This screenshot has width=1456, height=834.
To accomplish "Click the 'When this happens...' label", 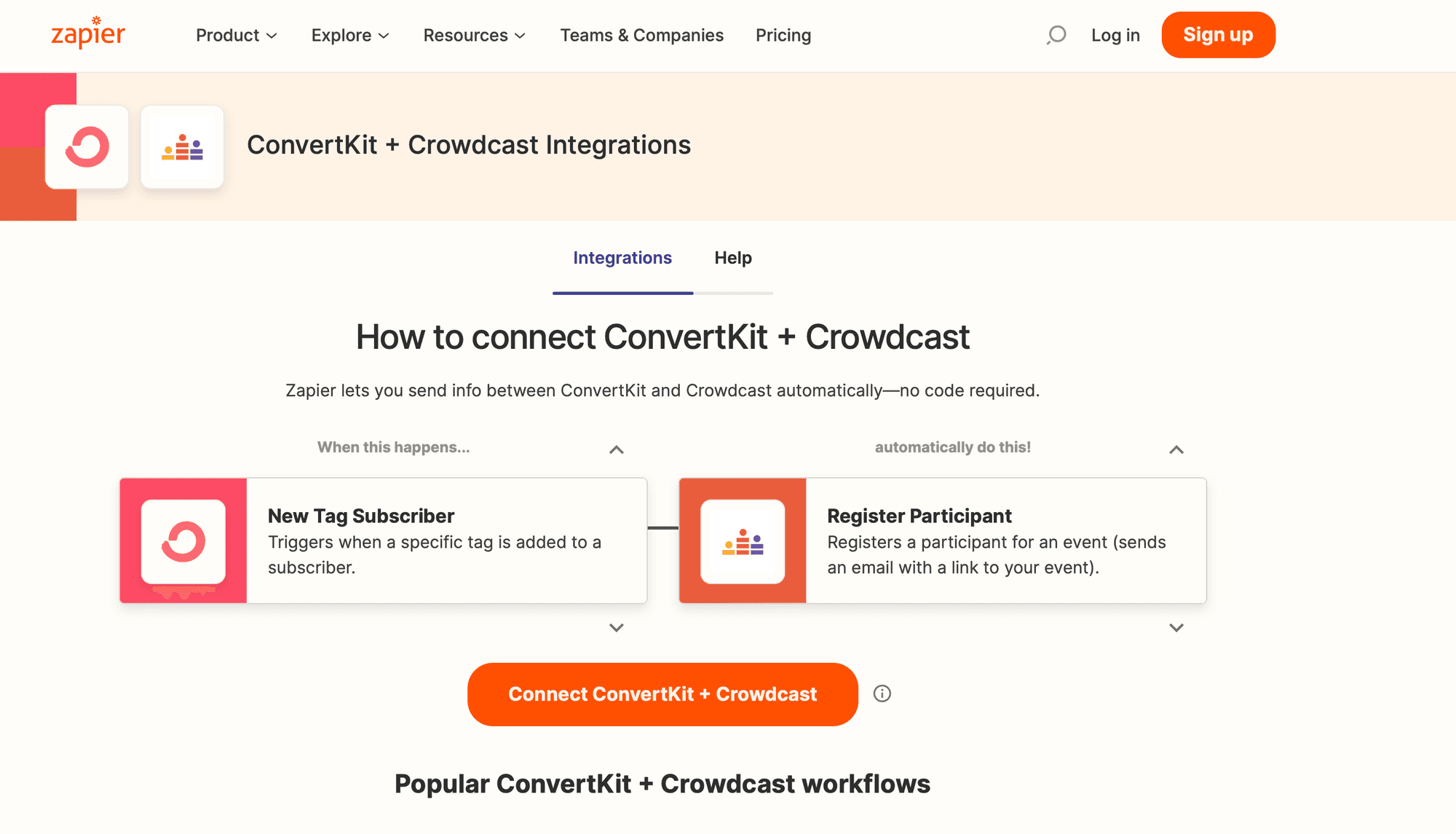I will point(393,447).
